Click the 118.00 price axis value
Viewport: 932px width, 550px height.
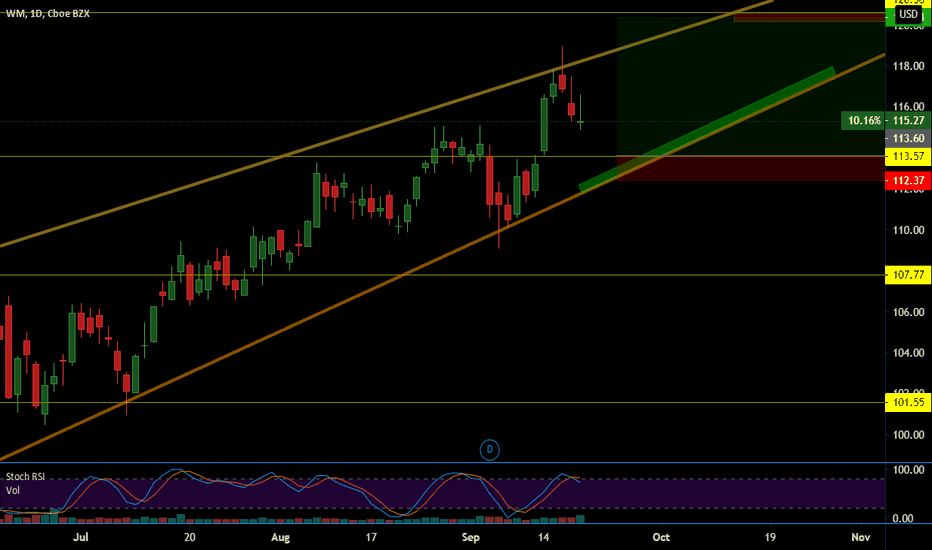pyautogui.click(x=908, y=66)
